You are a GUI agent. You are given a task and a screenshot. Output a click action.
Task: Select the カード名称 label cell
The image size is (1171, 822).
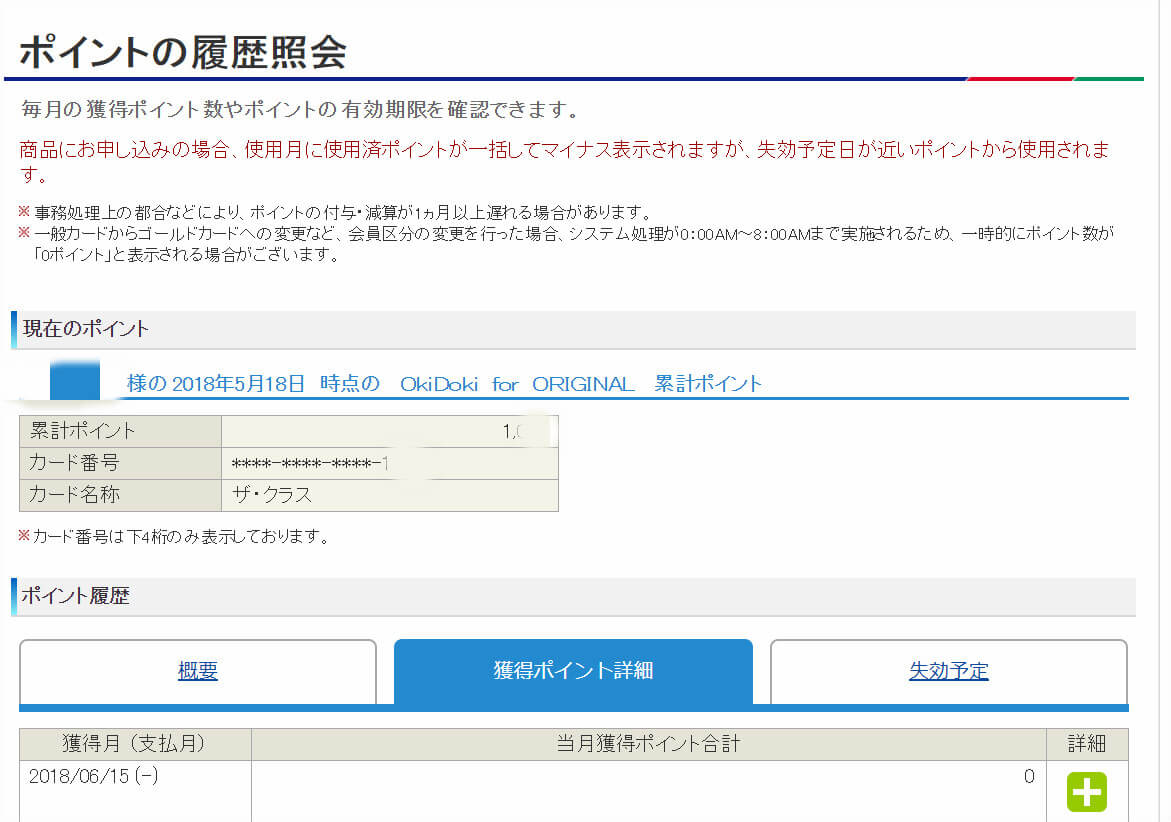pos(75,495)
